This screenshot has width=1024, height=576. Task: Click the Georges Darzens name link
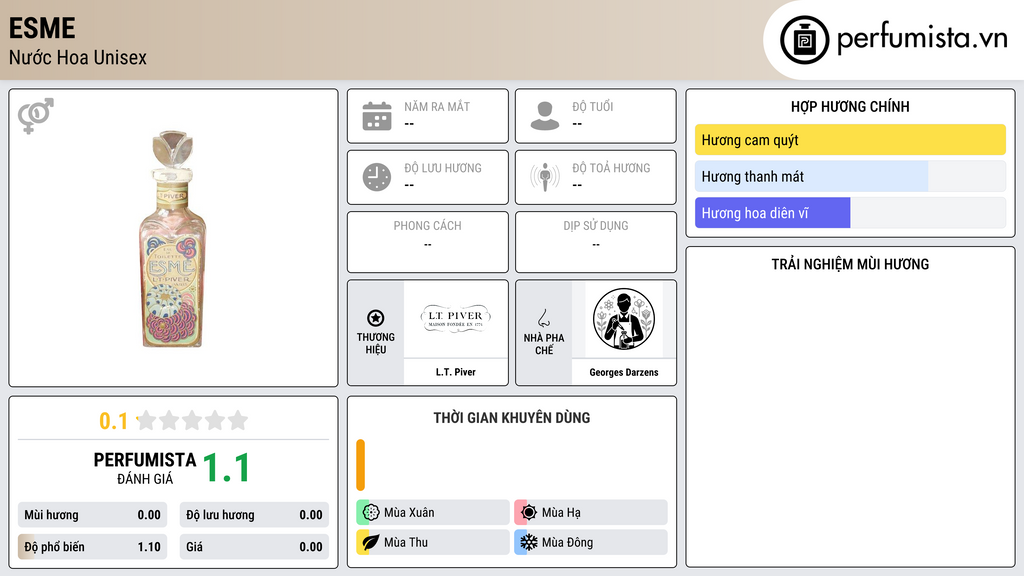point(624,372)
